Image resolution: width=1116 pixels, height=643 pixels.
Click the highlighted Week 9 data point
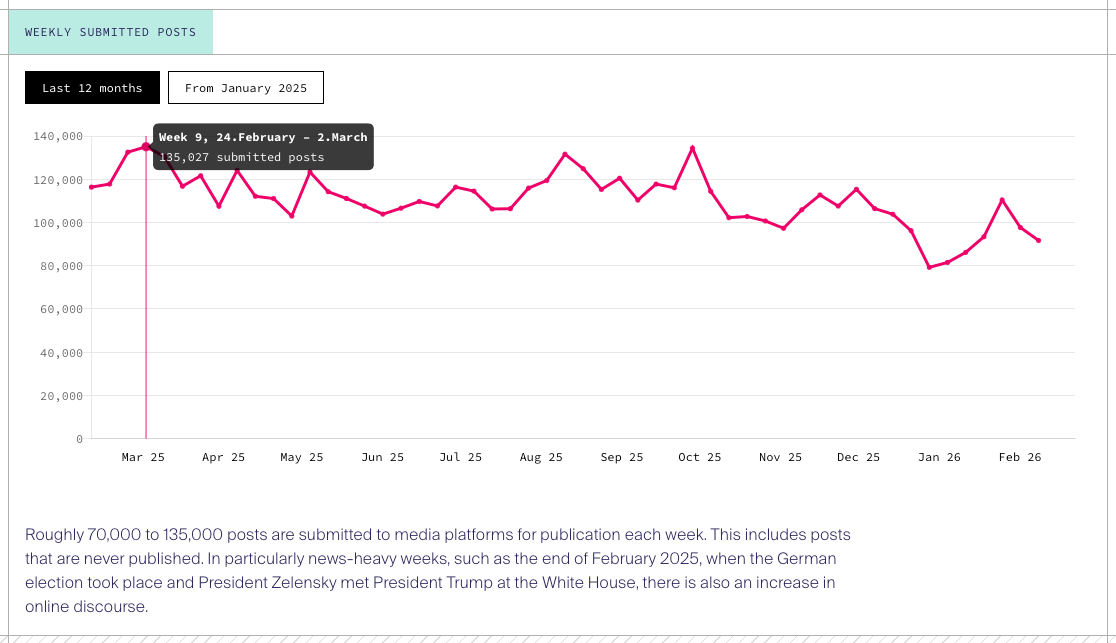(146, 147)
